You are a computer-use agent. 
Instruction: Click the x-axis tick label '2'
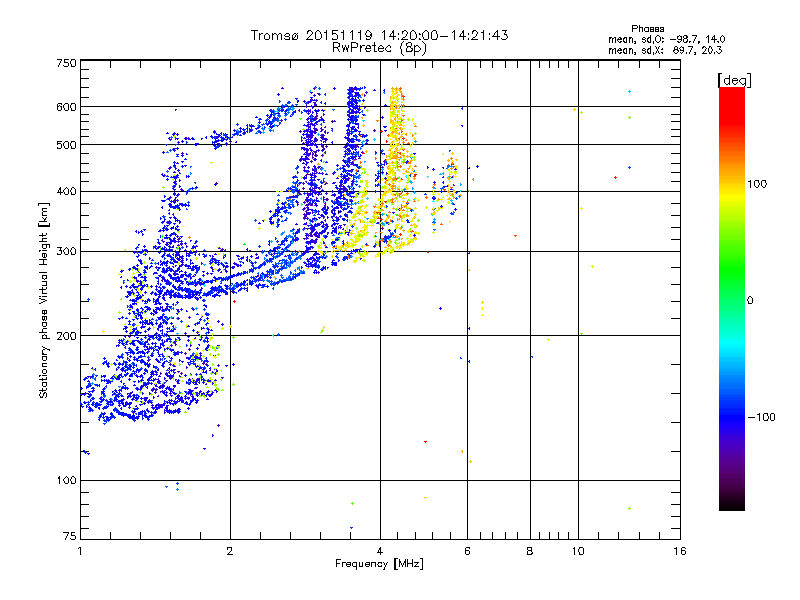tap(230, 551)
